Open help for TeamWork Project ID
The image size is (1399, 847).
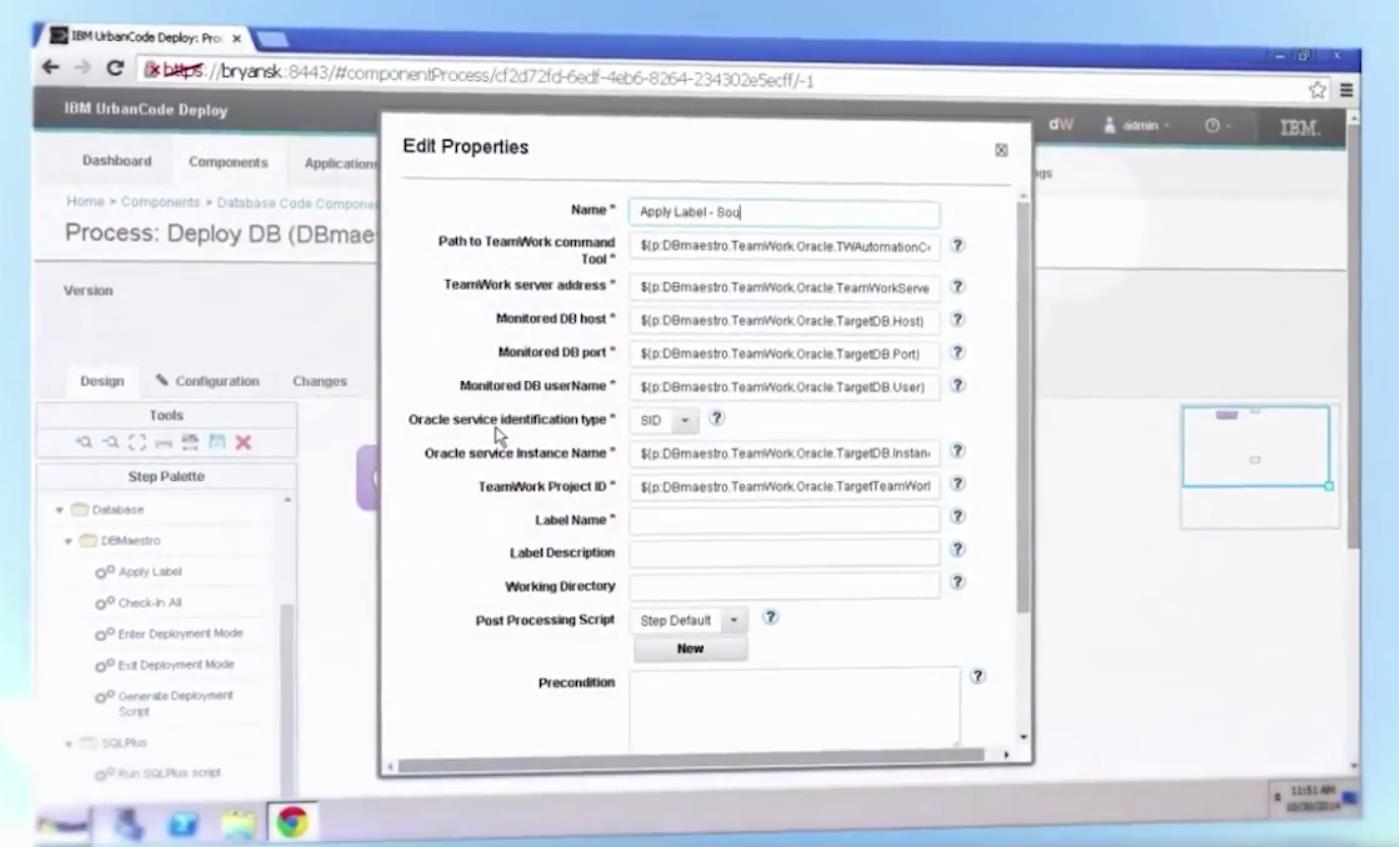pyautogui.click(x=957, y=484)
